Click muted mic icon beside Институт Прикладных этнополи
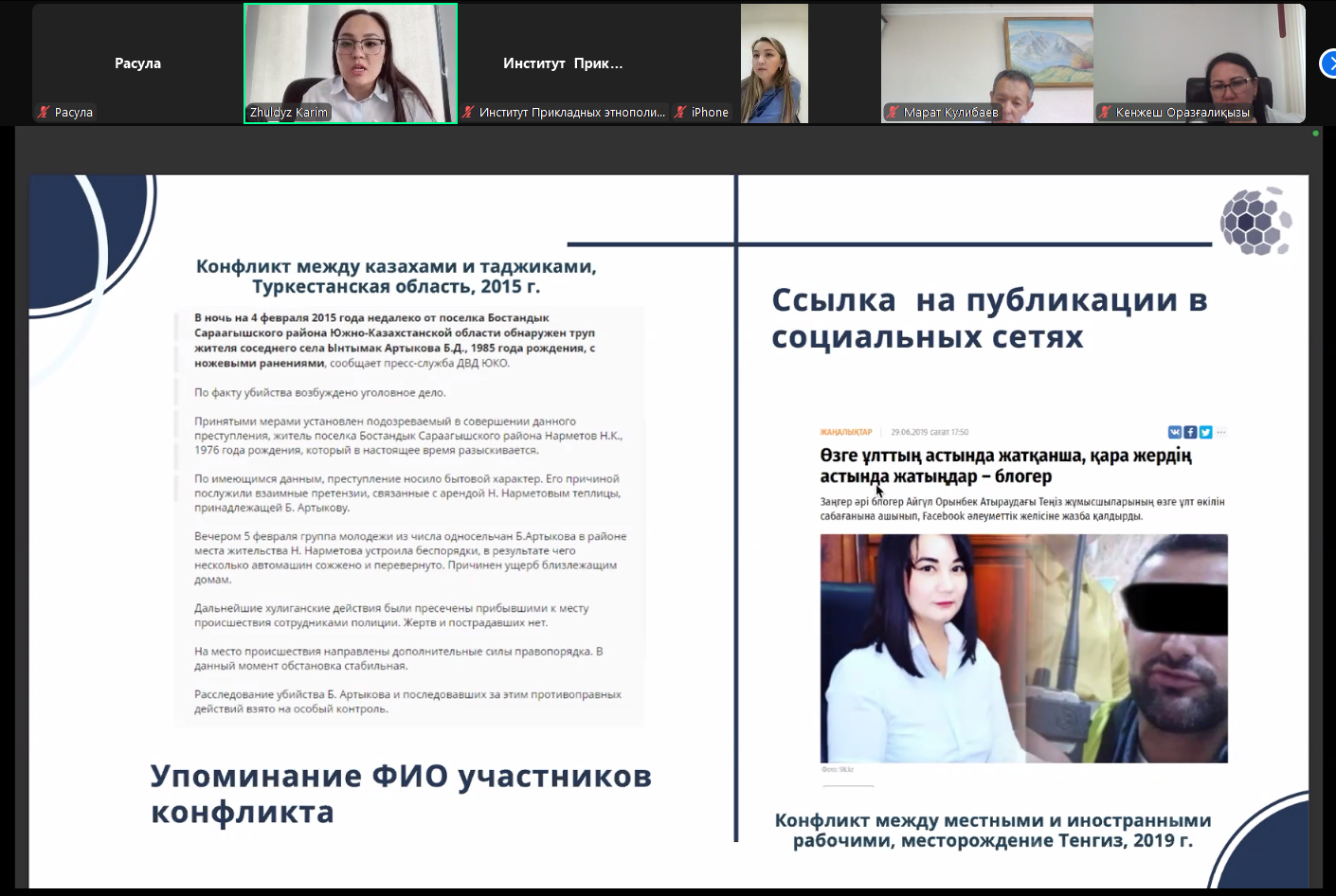The width and height of the screenshot is (1336, 896). pos(468,112)
